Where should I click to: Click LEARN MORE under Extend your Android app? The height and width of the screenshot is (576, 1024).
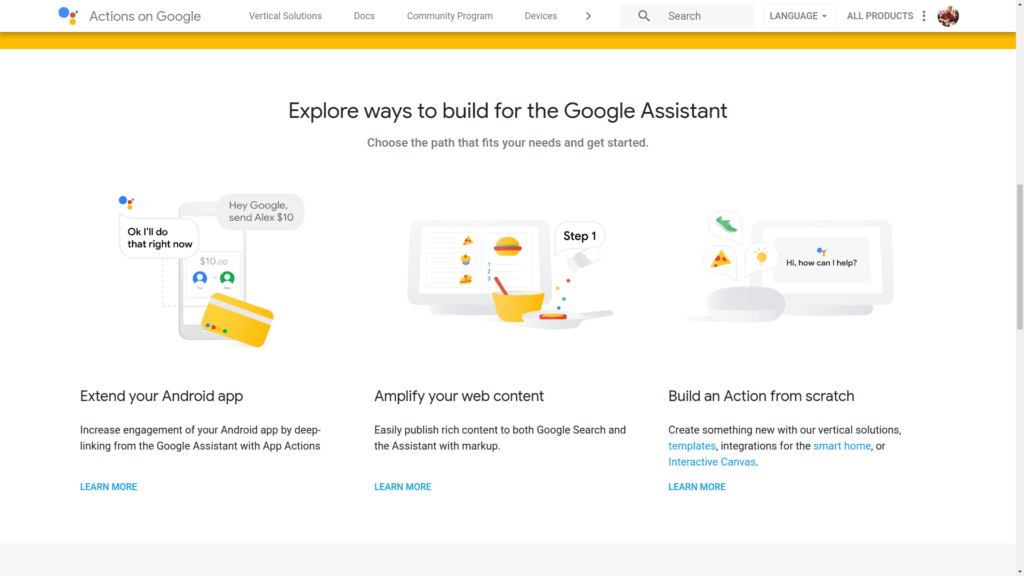tap(108, 487)
